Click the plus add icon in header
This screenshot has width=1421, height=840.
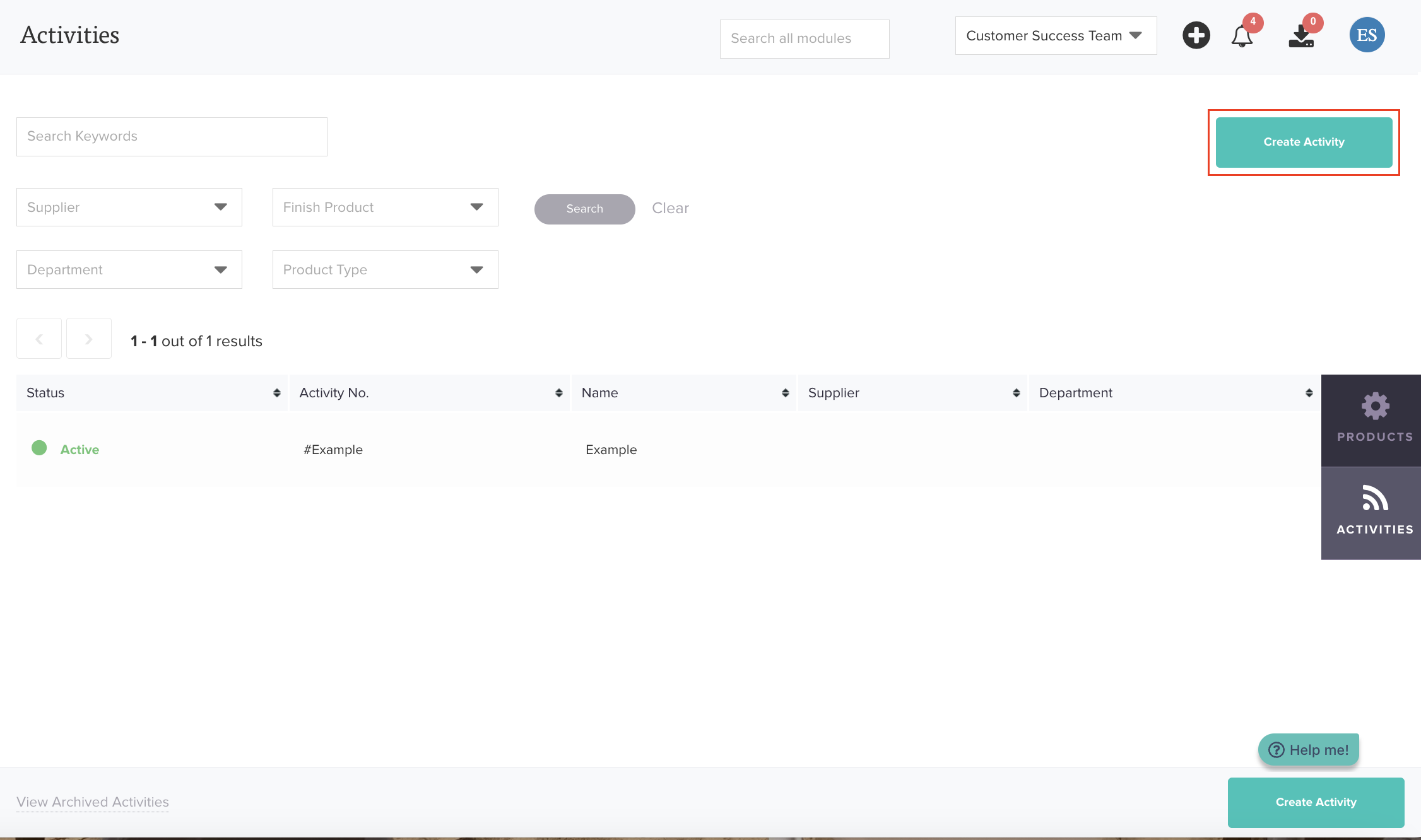tap(1196, 35)
